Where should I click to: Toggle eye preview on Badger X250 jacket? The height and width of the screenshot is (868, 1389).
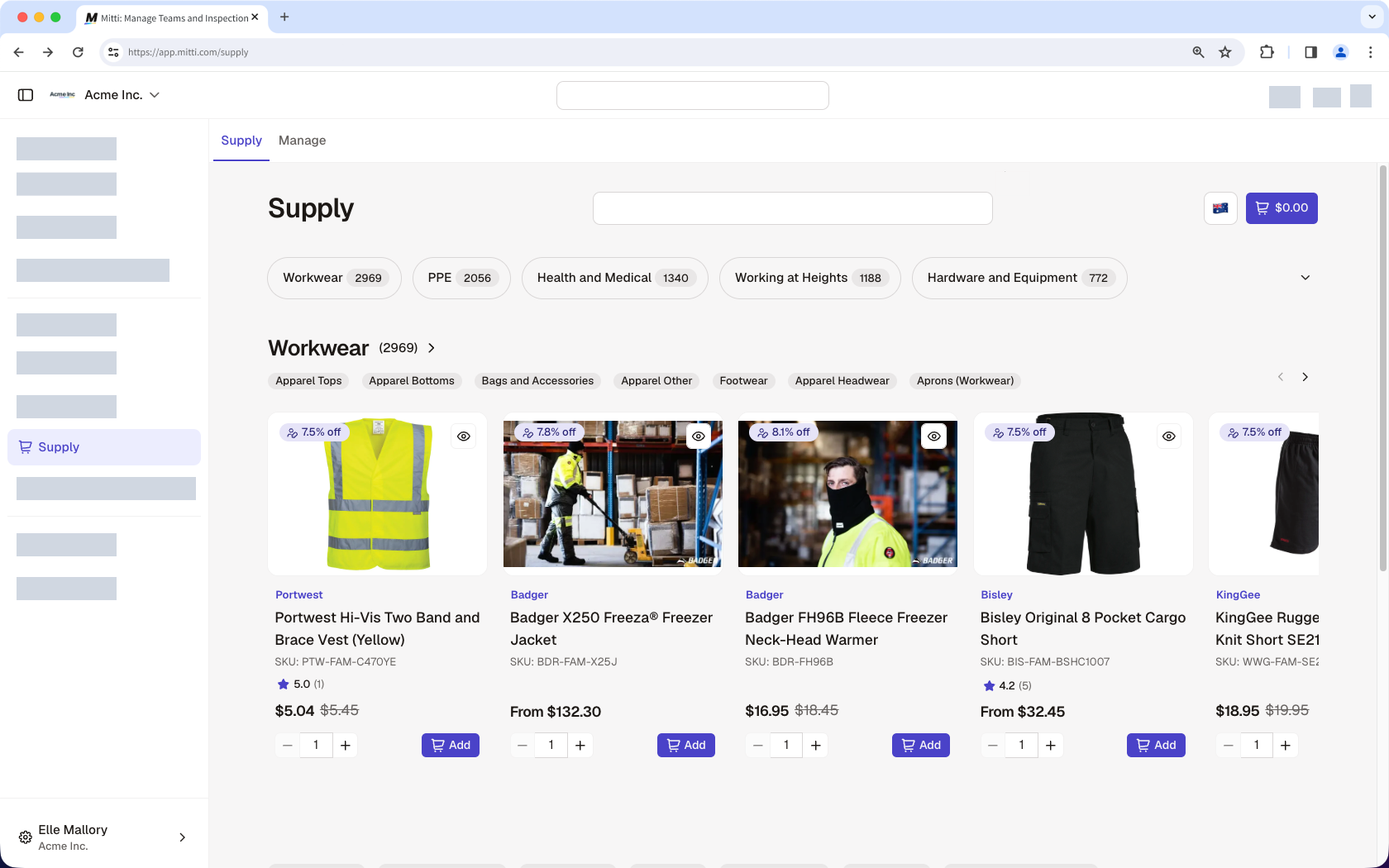pos(699,436)
